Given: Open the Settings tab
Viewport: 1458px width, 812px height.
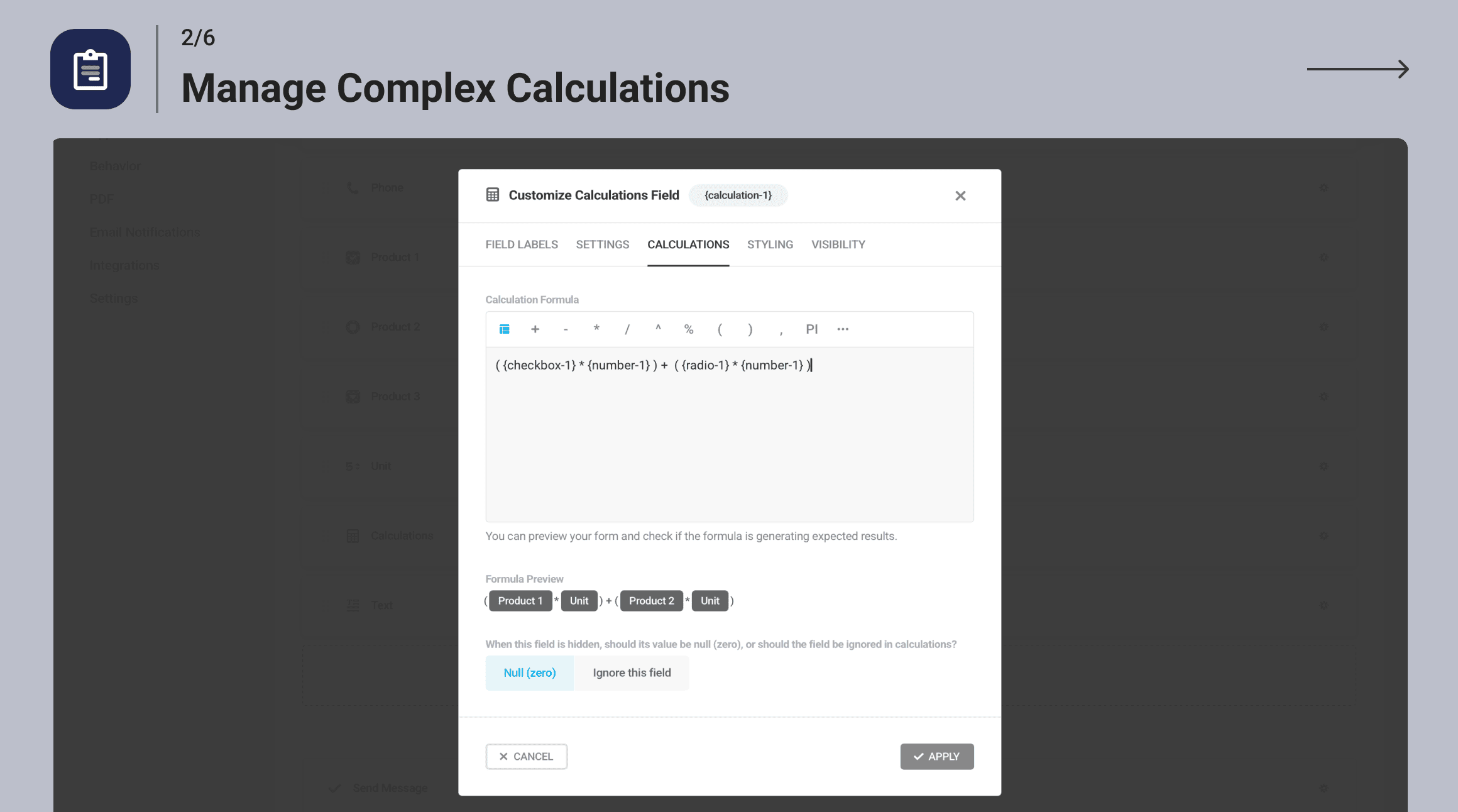Looking at the screenshot, I should click(602, 244).
